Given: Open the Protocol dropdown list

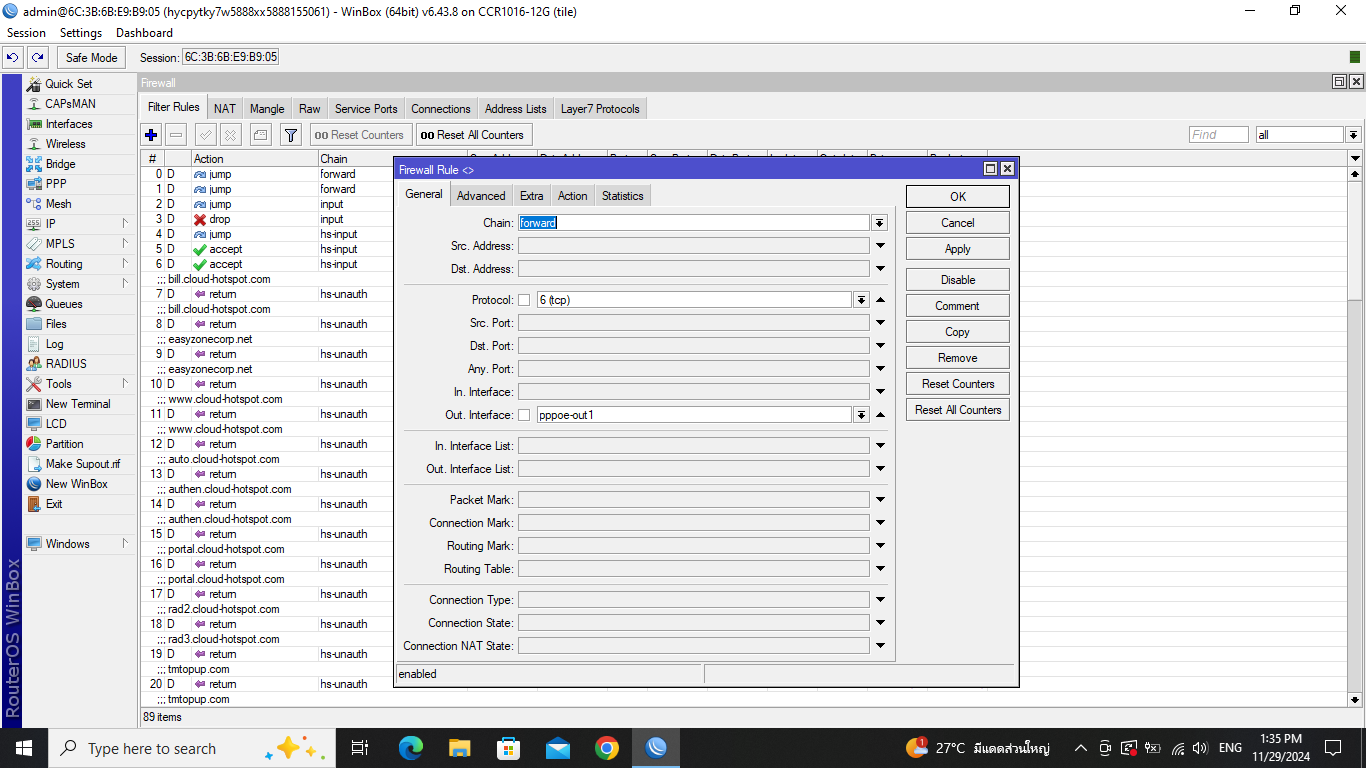Looking at the screenshot, I should 861,300.
